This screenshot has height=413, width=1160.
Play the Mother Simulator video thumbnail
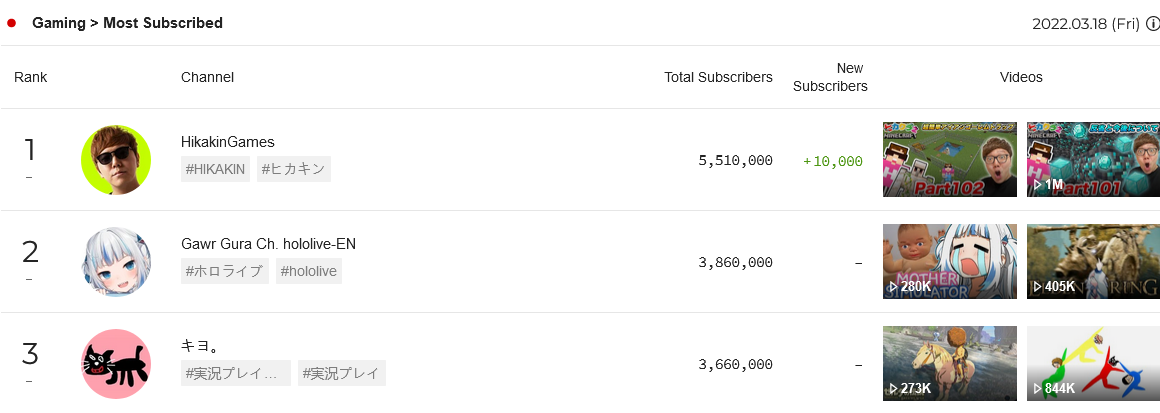950,262
